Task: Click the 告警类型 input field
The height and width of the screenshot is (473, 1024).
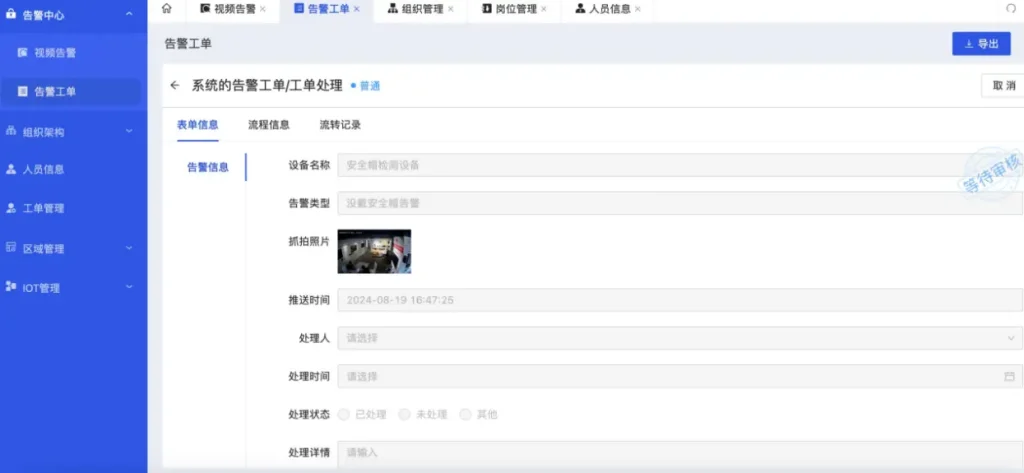Action: (x=680, y=203)
